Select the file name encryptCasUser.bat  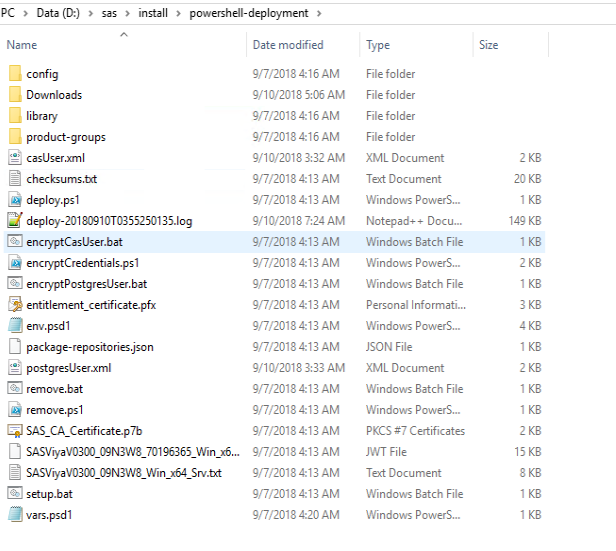point(75,242)
